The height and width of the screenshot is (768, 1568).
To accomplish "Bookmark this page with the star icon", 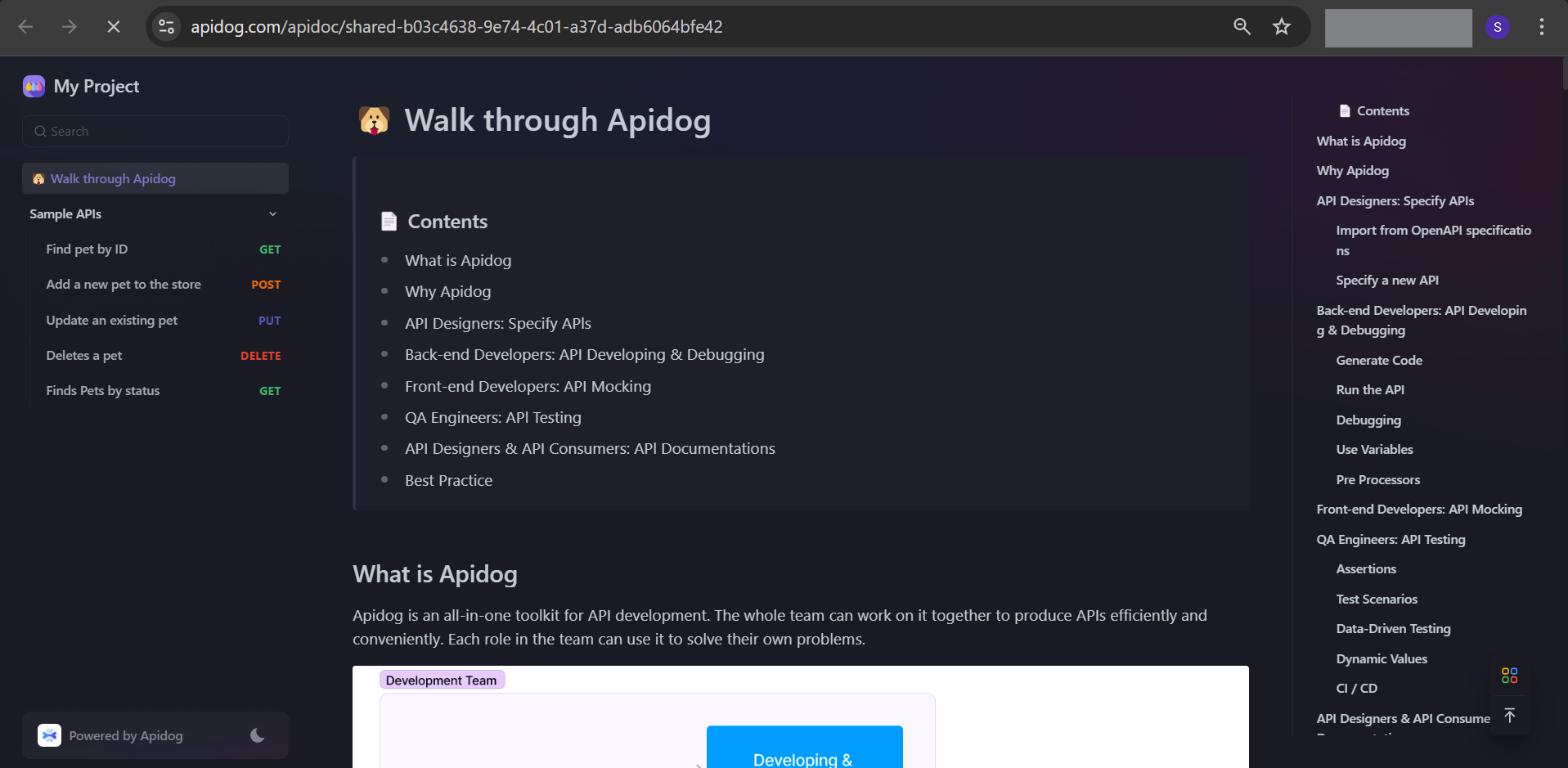I will pos(1282,27).
